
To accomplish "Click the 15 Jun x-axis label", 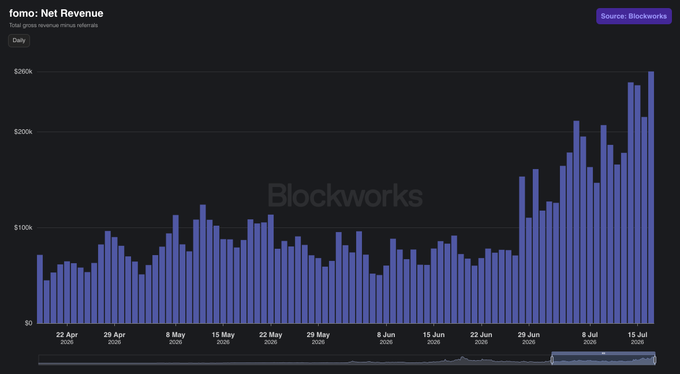I will [x=434, y=338].
